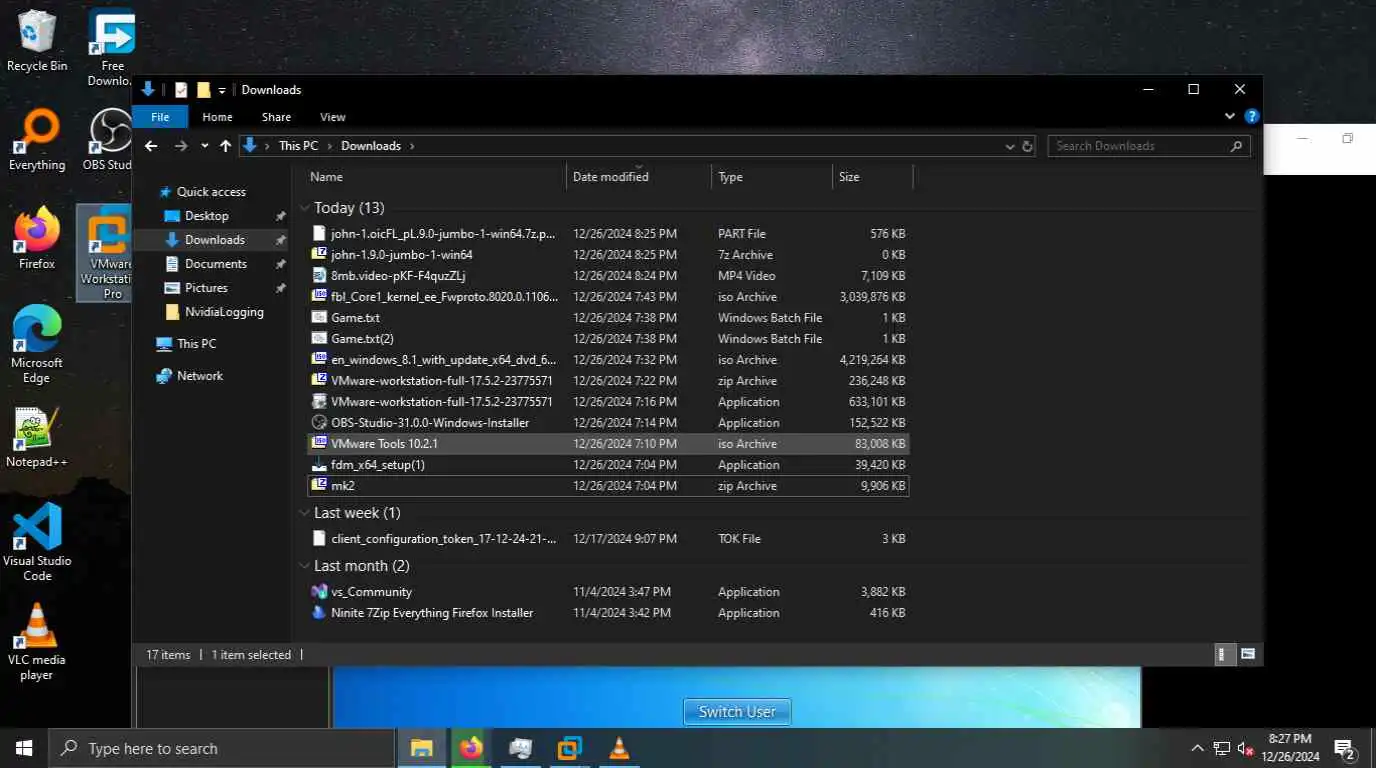The width and height of the screenshot is (1376, 768).
Task: Select the john-1.9.0-jumbo-1-win64 7z archive
Action: (608, 255)
